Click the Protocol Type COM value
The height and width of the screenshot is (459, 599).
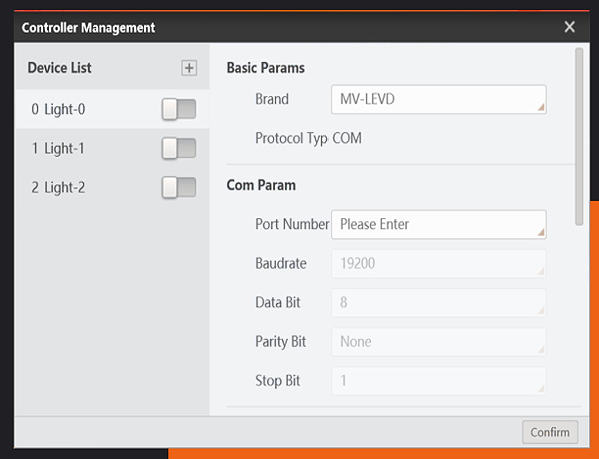(347, 138)
